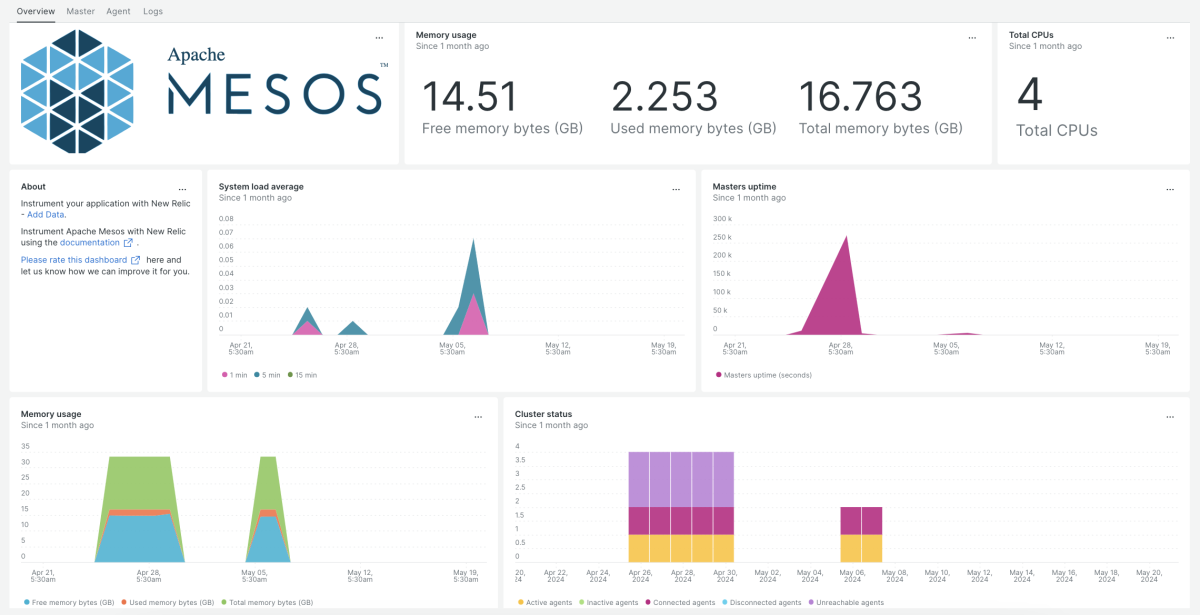Viewport: 1200px width, 615px height.
Task: Toggle Active agents legend series
Action: click(x=544, y=602)
